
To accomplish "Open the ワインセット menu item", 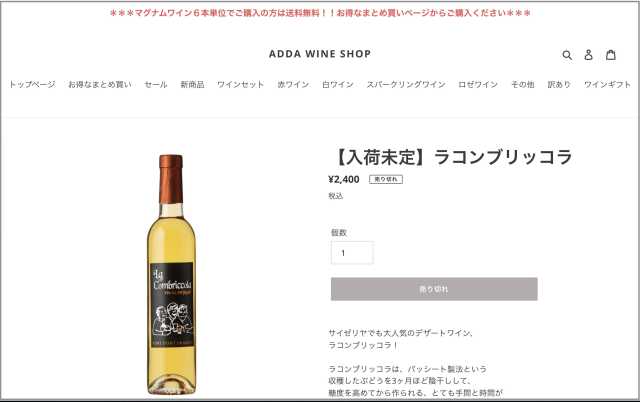I will click(x=240, y=84).
